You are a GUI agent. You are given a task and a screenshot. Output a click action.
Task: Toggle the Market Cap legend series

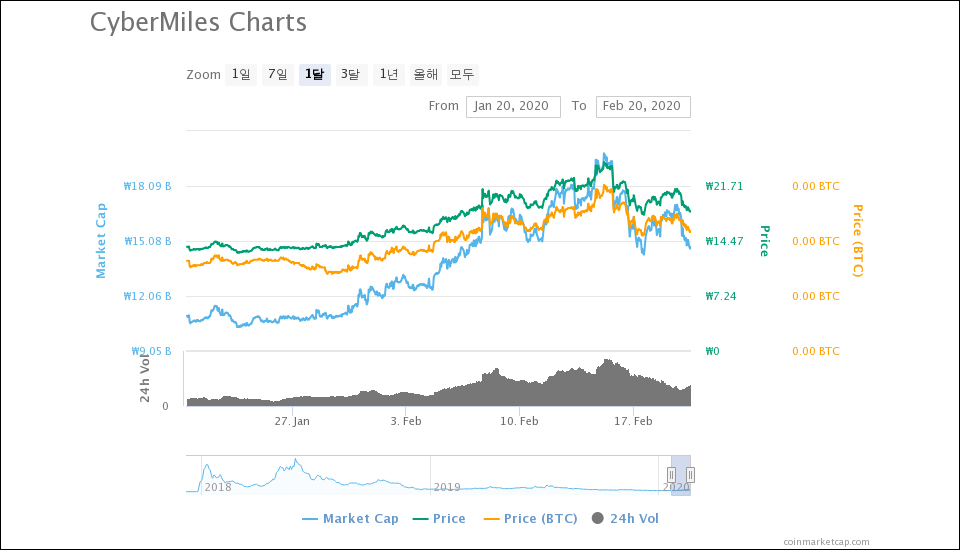click(350, 519)
